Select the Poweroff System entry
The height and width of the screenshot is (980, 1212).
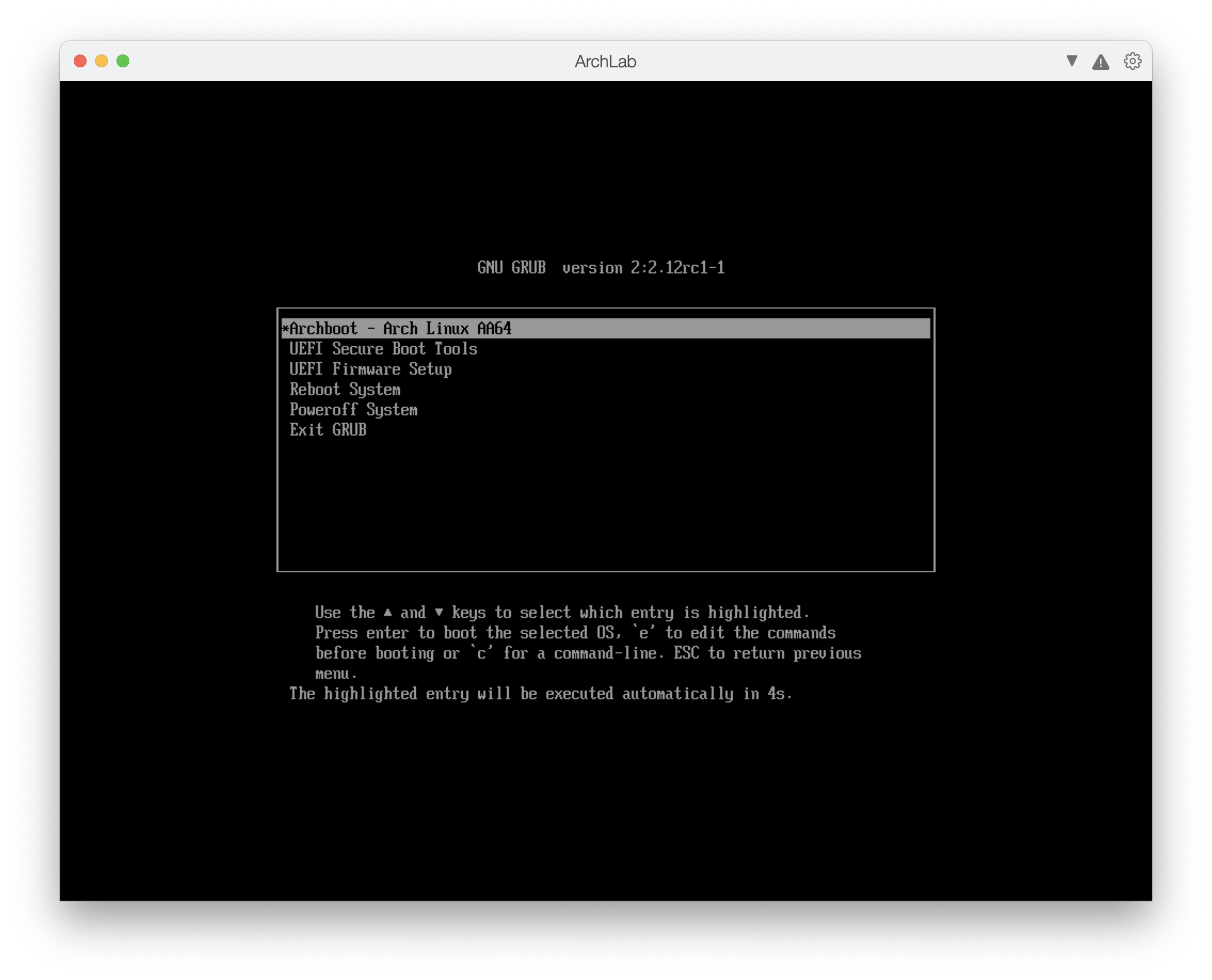coord(353,410)
